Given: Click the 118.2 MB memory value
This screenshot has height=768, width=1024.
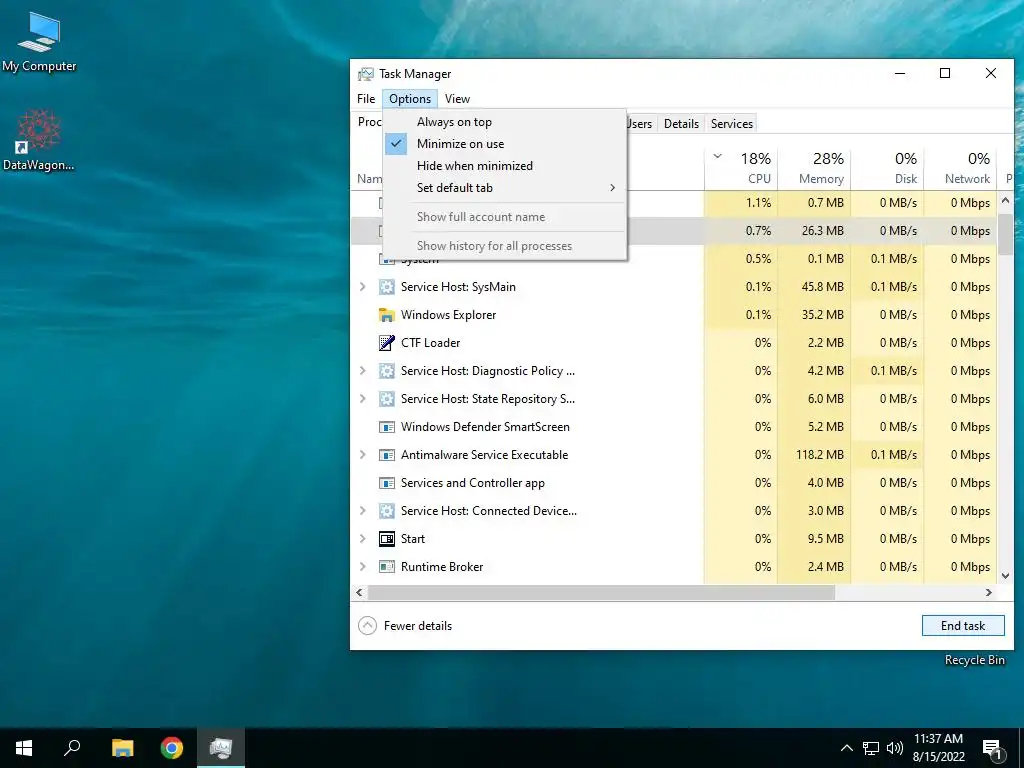Looking at the screenshot, I should pos(820,455).
